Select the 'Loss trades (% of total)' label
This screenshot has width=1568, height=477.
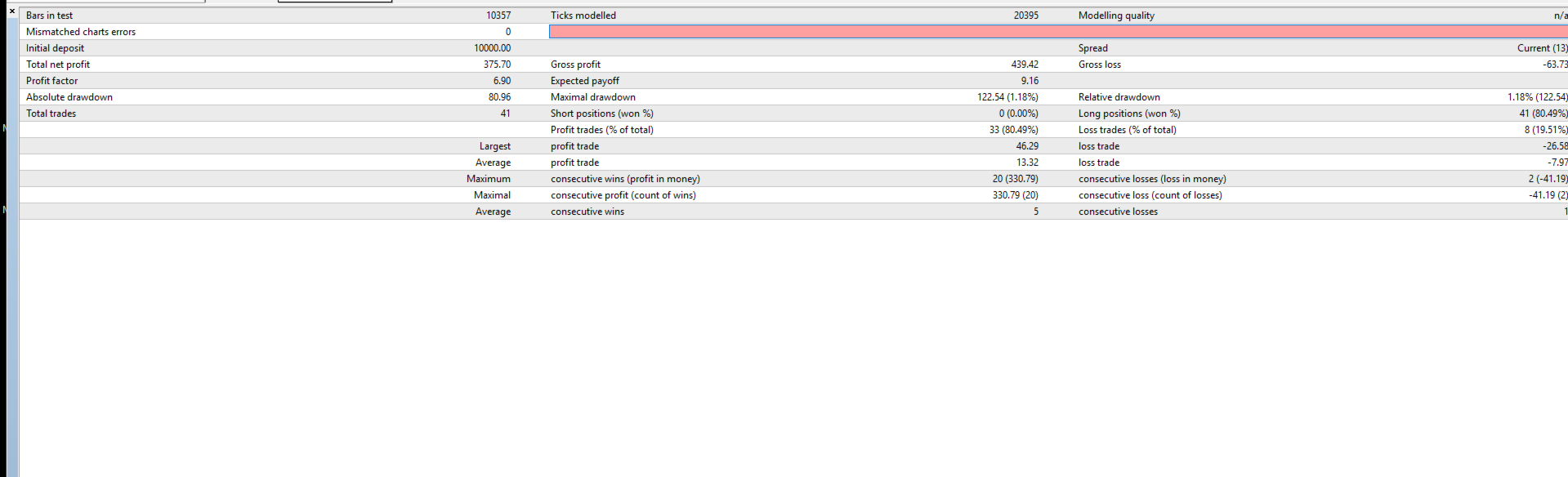(1128, 130)
